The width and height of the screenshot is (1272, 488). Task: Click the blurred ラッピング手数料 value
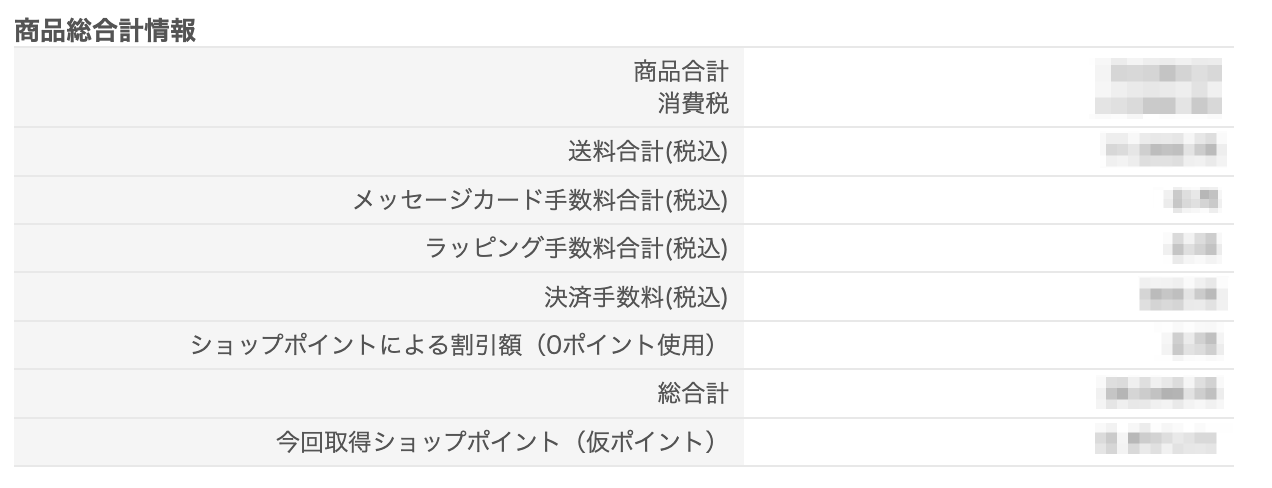tap(1193, 248)
